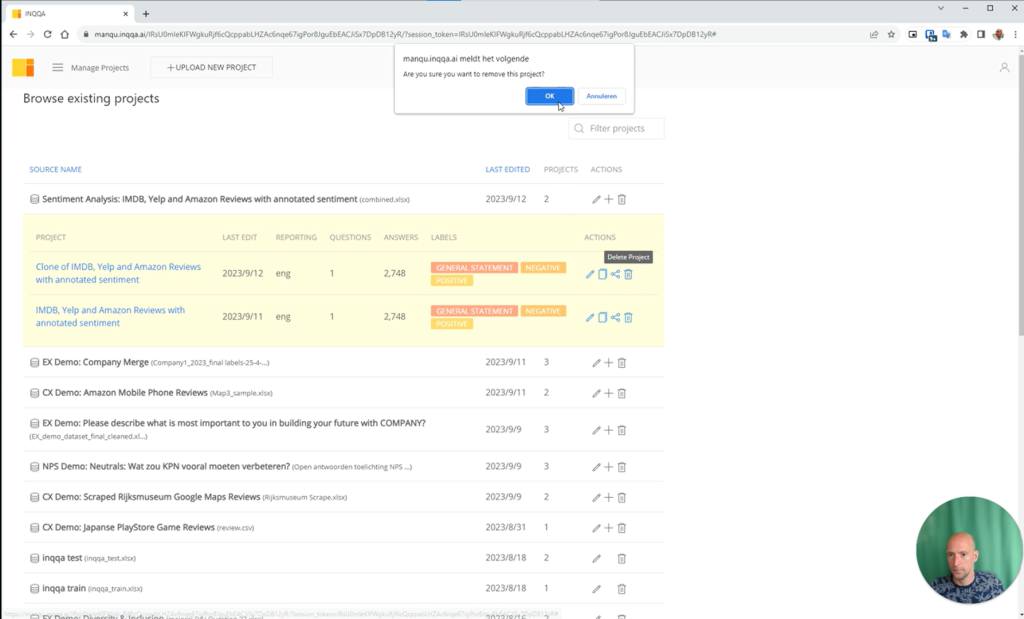1024x619 pixels.
Task: Edit the Sentiment Analysis source with pencil icon
Action: coord(596,199)
